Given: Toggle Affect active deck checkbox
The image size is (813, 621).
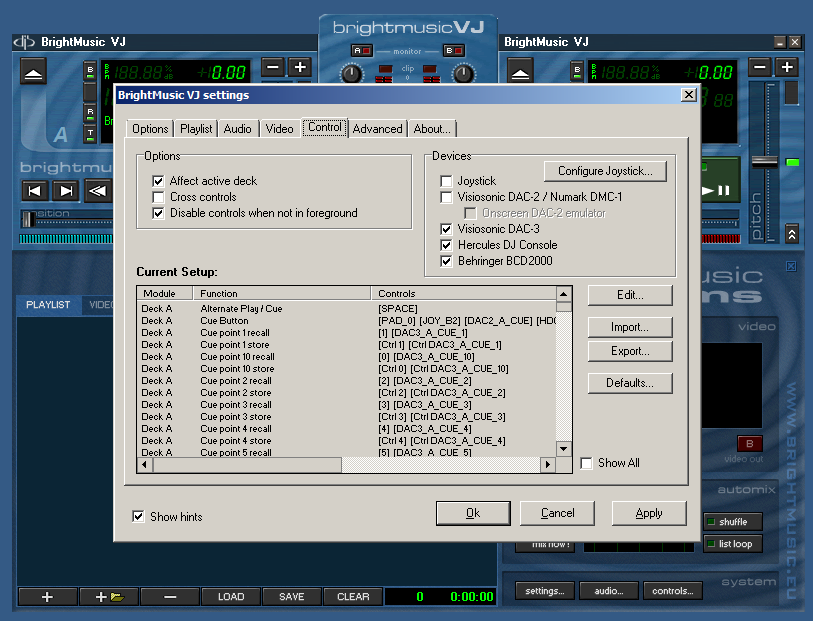Looking at the screenshot, I should click(158, 181).
